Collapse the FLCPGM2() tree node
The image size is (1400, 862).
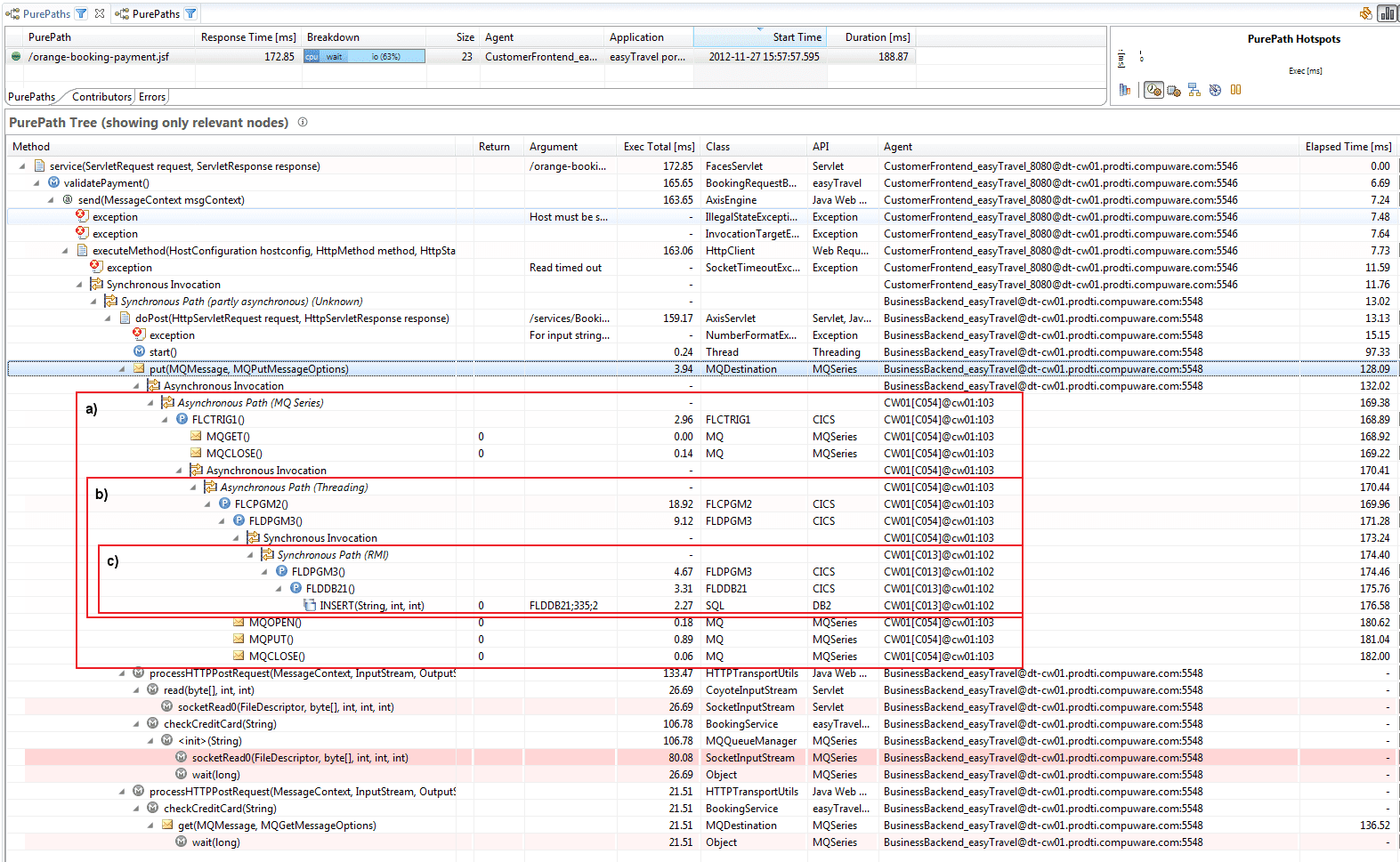(207, 504)
